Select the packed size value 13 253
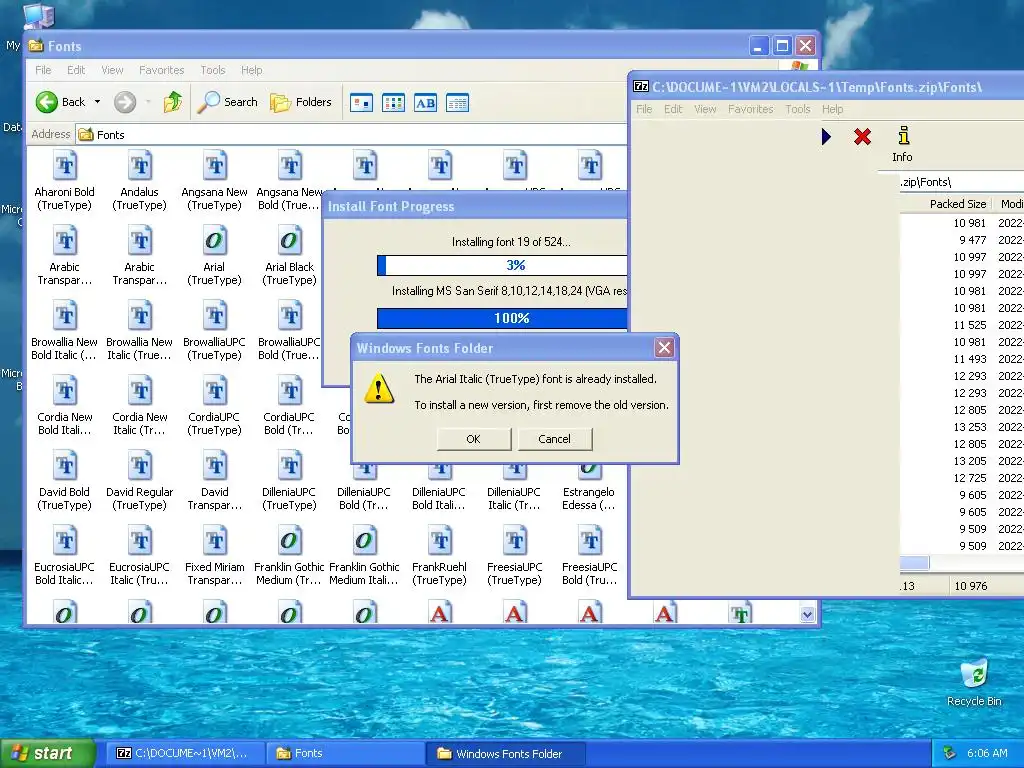 [970, 426]
